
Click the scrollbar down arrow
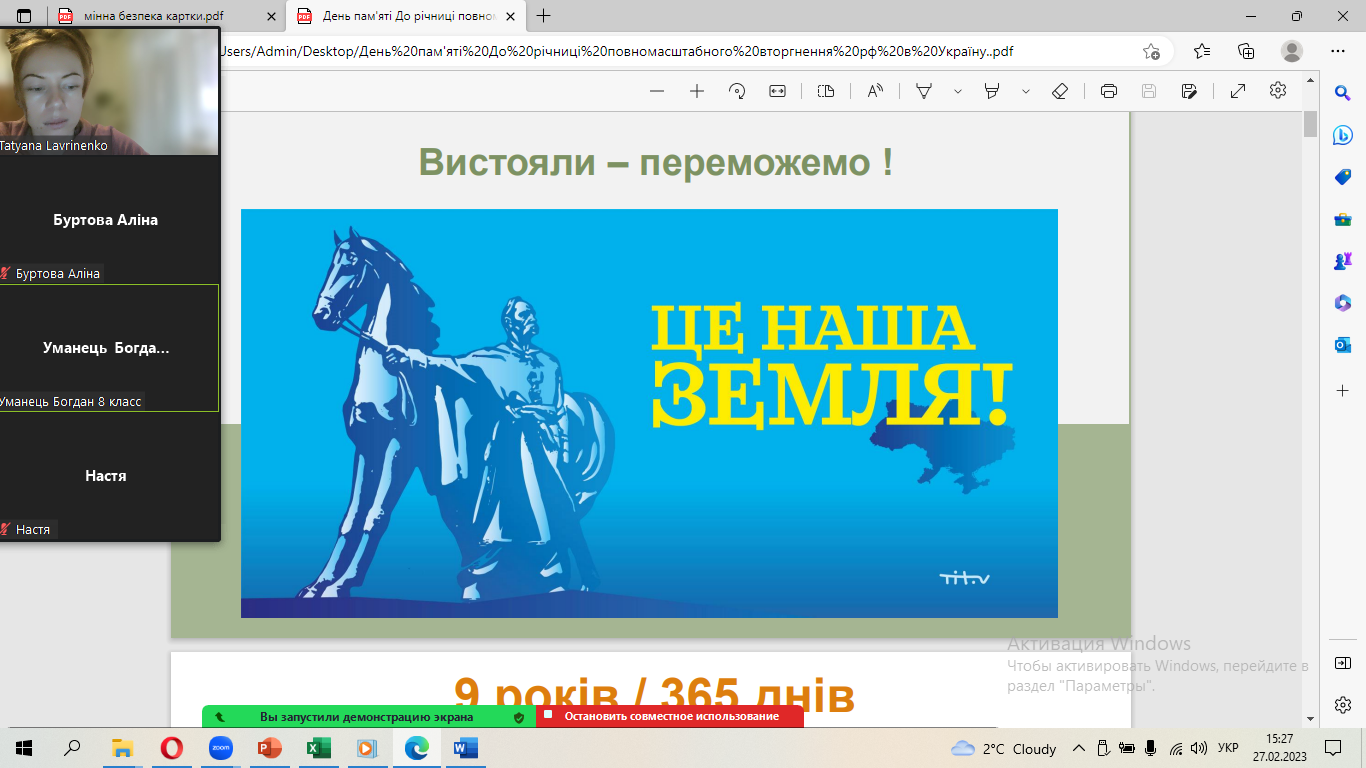tap(1310, 718)
